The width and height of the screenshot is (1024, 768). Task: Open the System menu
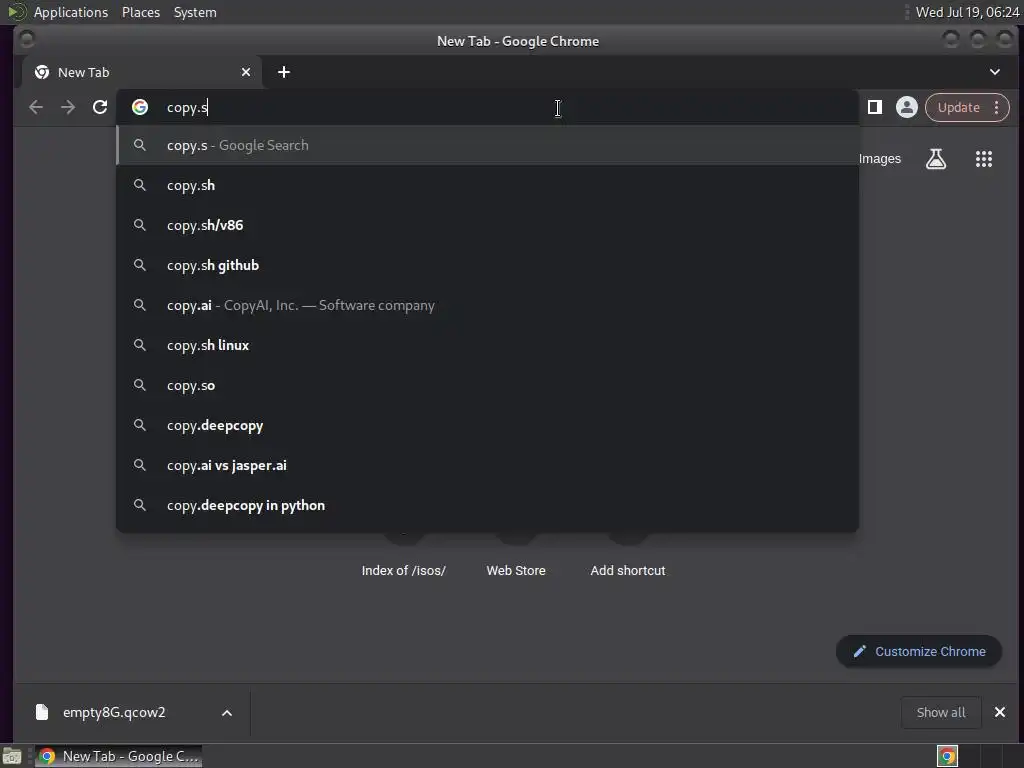click(x=195, y=12)
